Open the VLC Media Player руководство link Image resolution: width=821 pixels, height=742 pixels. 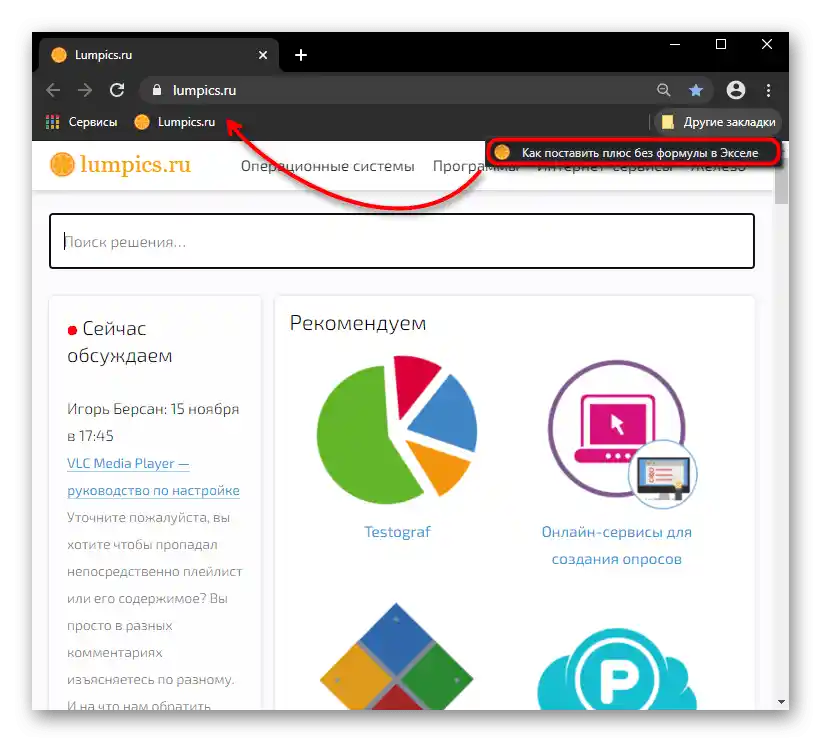153,477
